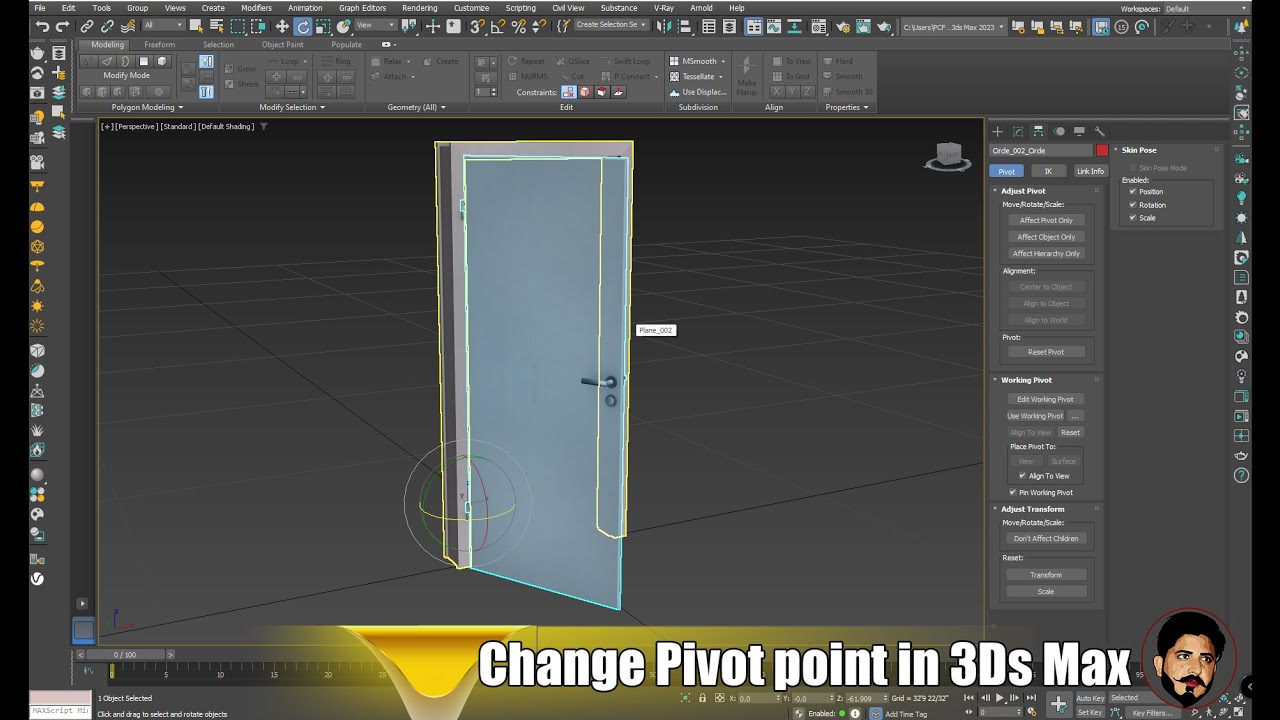1280x720 pixels.
Task: Click the time slider 0 / 100 handle
Action: click(x=126, y=654)
